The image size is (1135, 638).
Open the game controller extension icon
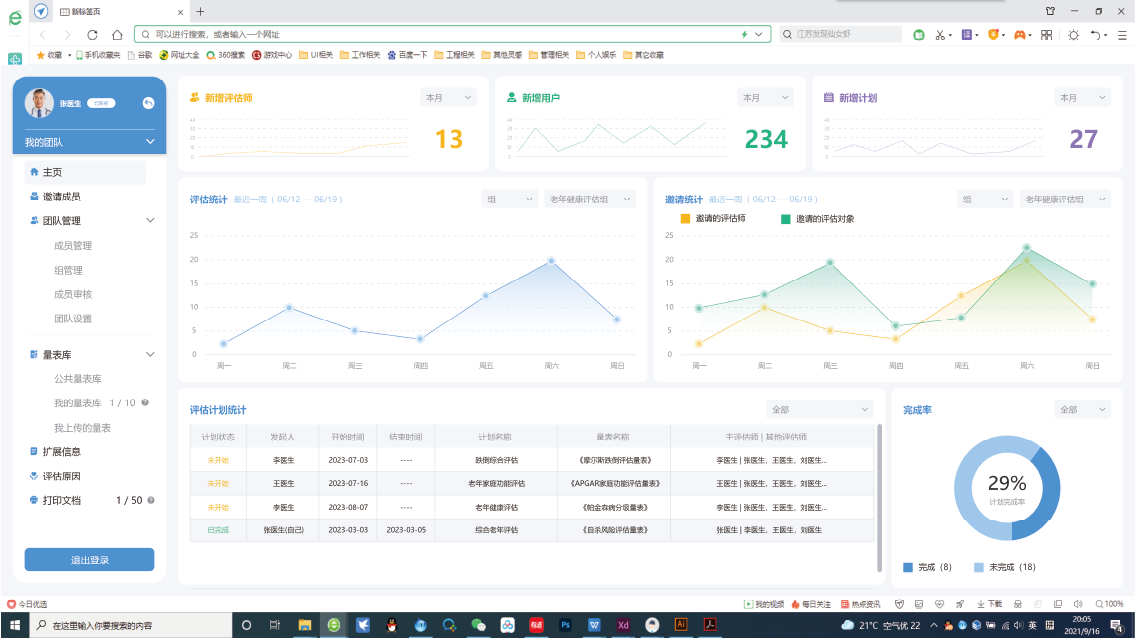click(1020, 34)
